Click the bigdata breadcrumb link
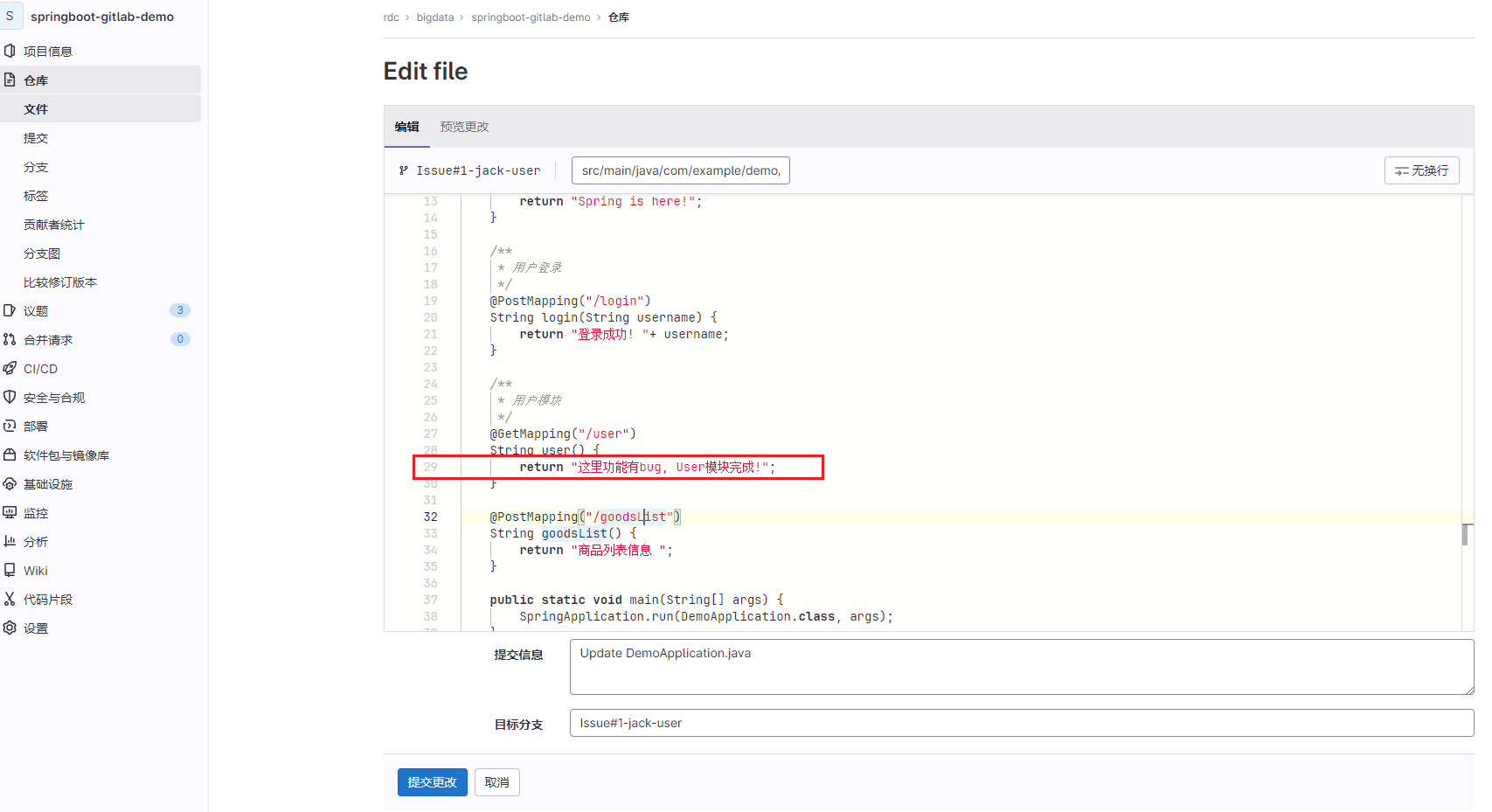1492x812 pixels. [x=435, y=17]
